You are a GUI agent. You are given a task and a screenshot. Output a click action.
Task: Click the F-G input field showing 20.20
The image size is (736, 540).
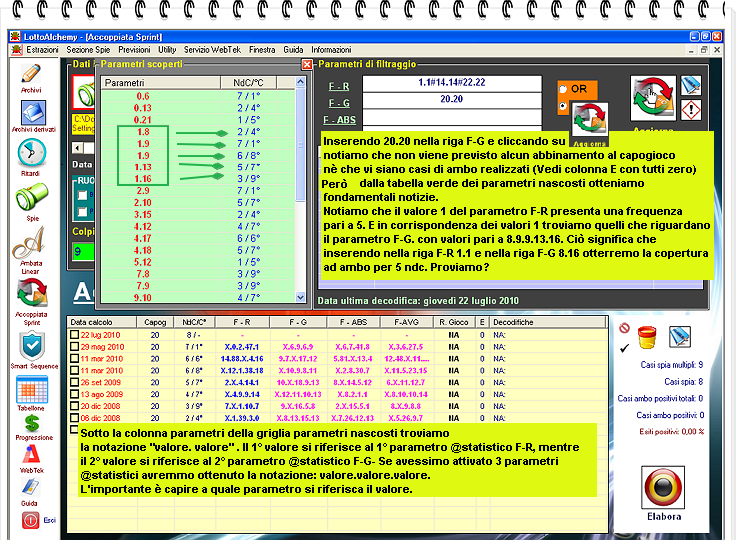tap(452, 100)
